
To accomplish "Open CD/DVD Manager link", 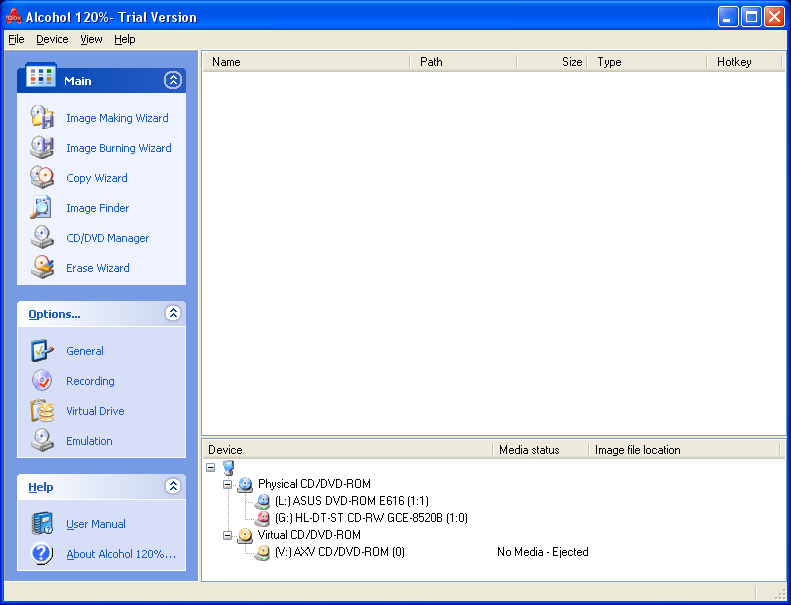I will point(108,238).
